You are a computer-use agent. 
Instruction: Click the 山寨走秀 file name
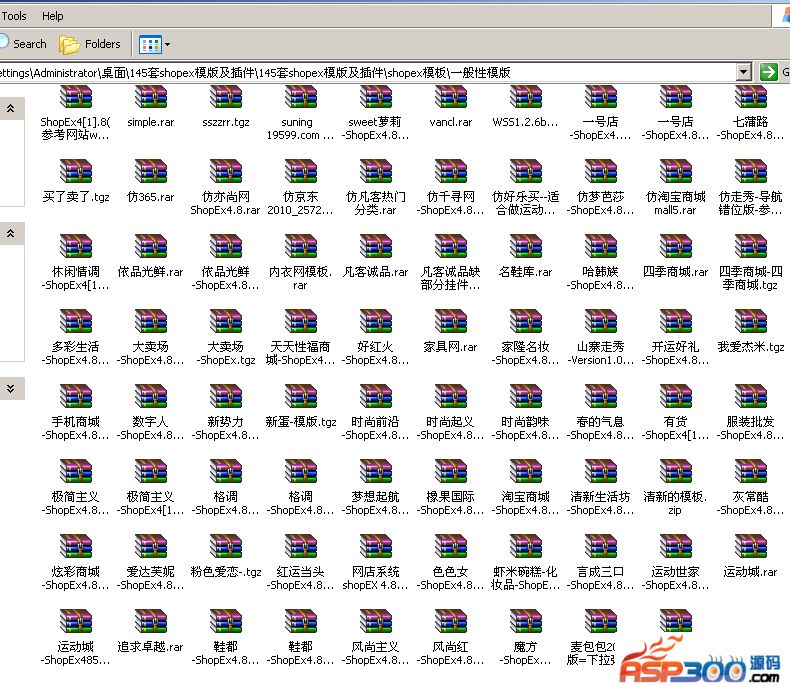[x=600, y=353]
